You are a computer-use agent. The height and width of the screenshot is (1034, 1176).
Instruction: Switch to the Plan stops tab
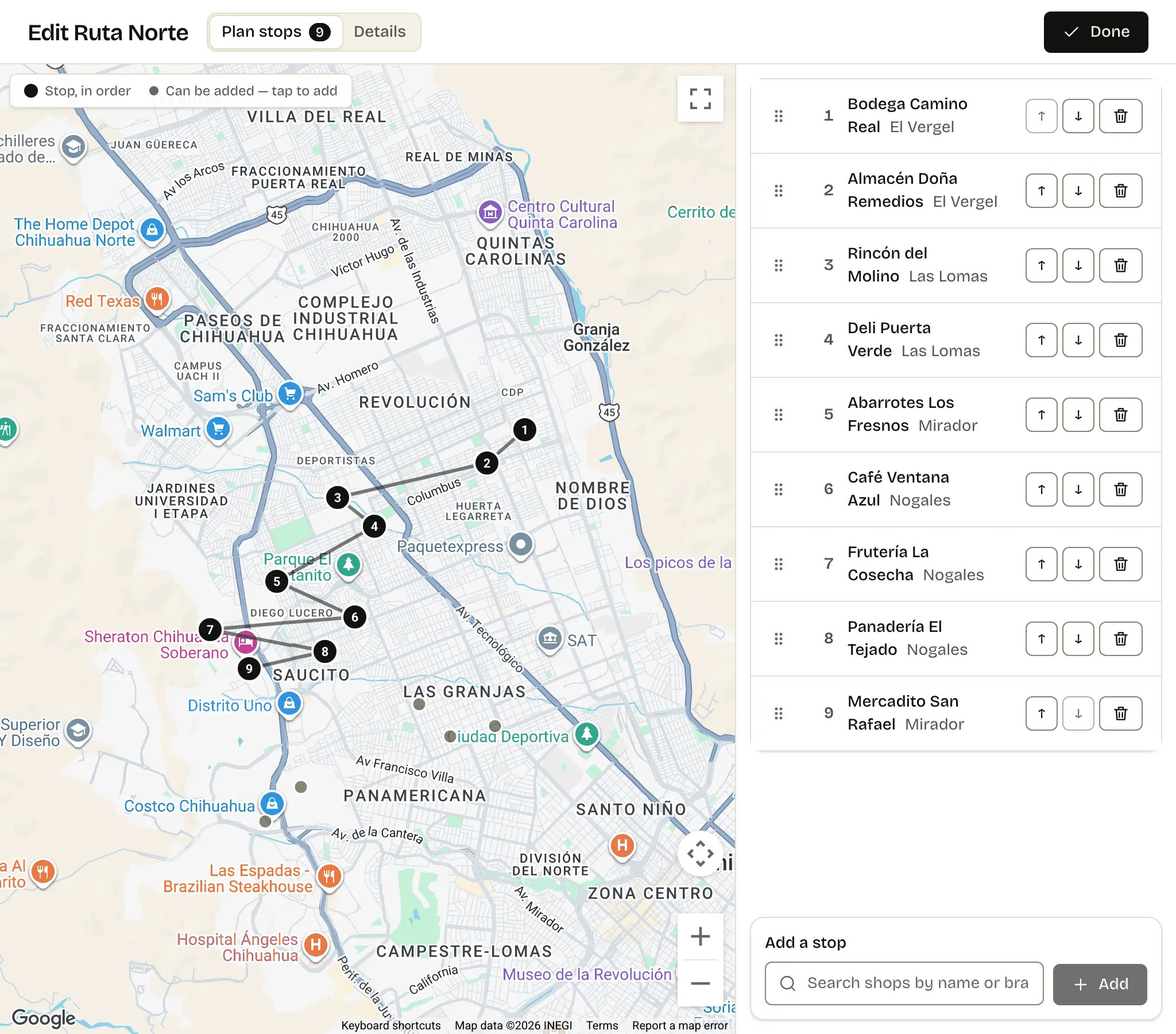[x=276, y=32]
